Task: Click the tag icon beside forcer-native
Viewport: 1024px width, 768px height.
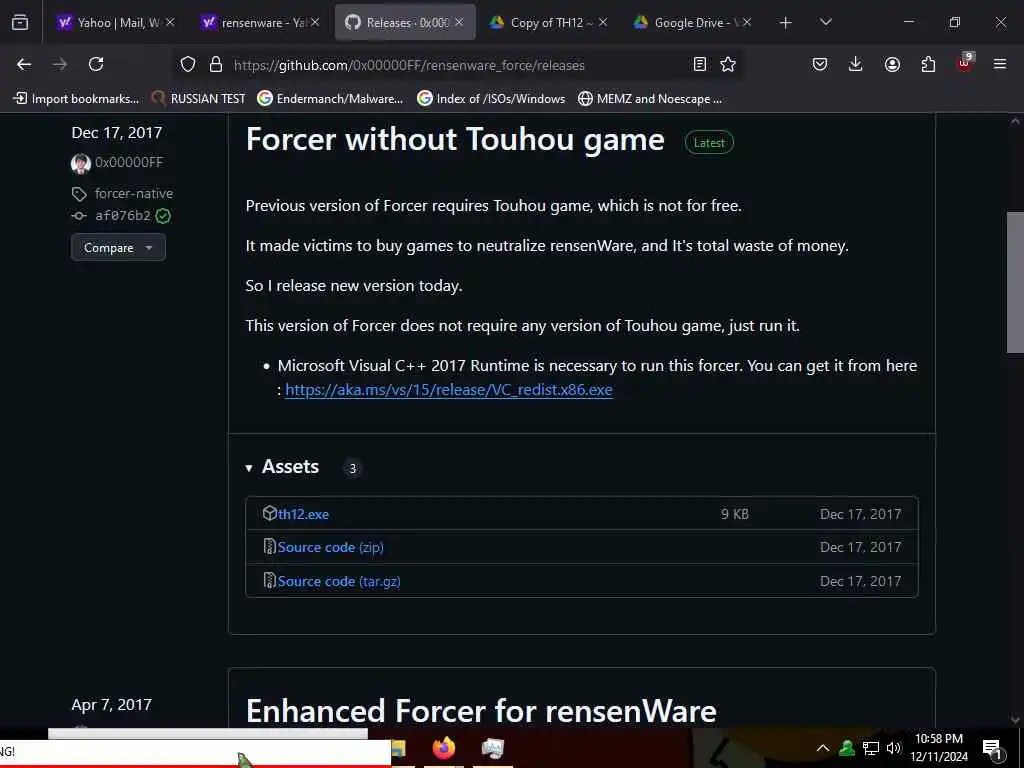Action: click(79, 194)
